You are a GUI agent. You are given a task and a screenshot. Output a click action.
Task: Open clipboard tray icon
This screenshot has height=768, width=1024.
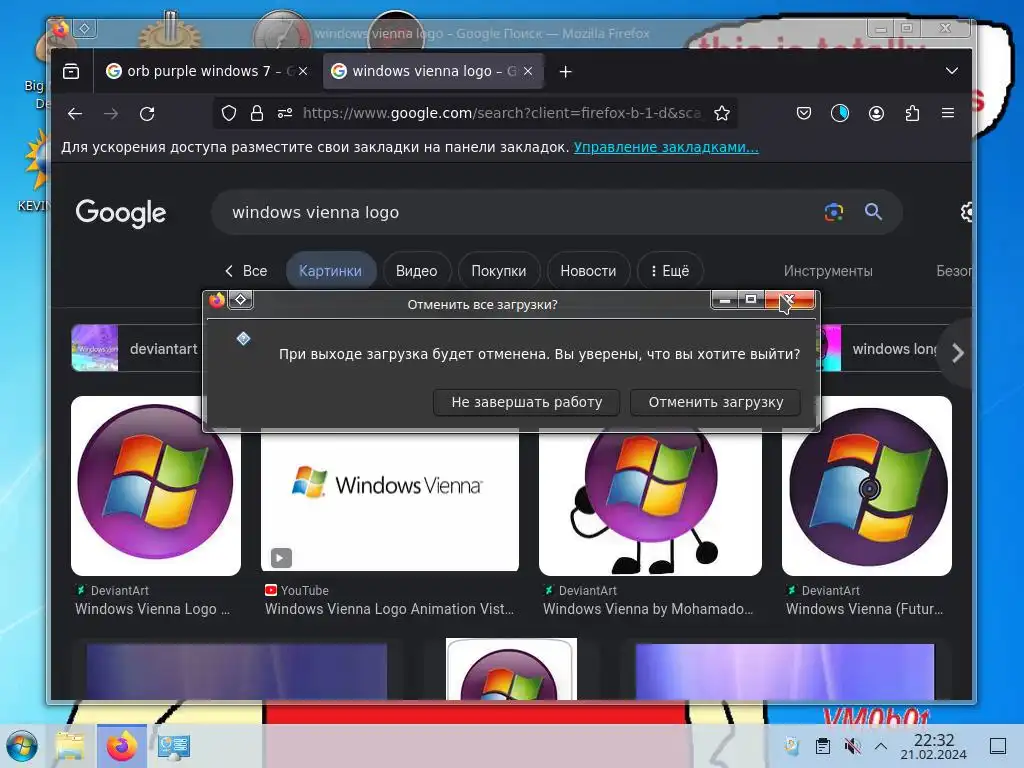click(823, 746)
